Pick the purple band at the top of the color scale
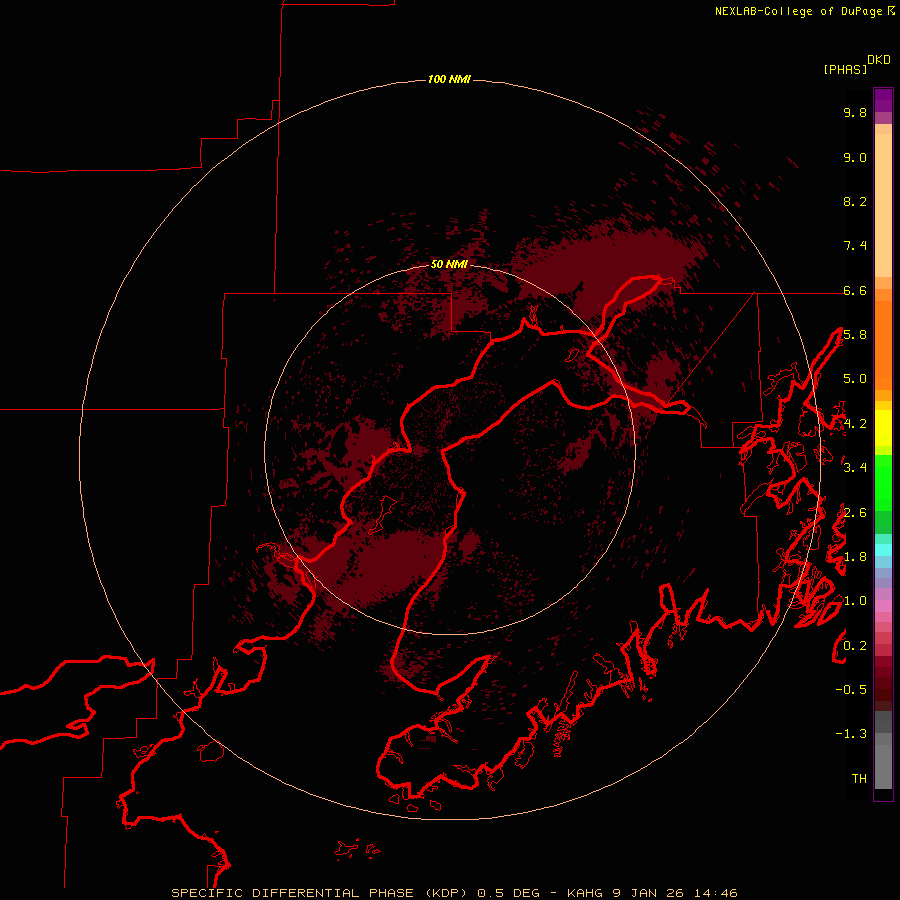 click(x=883, y=100)
